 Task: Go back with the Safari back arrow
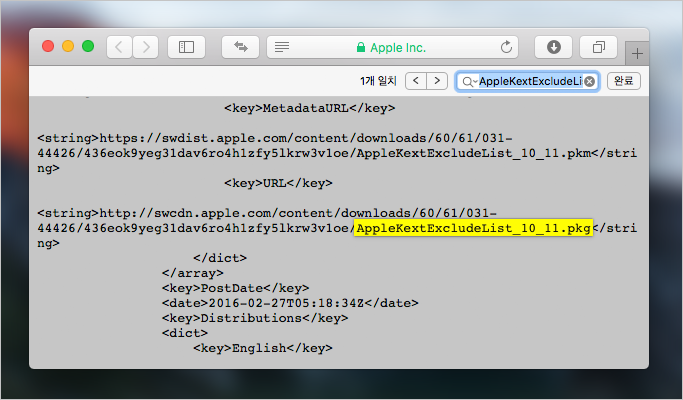point(119,47)
